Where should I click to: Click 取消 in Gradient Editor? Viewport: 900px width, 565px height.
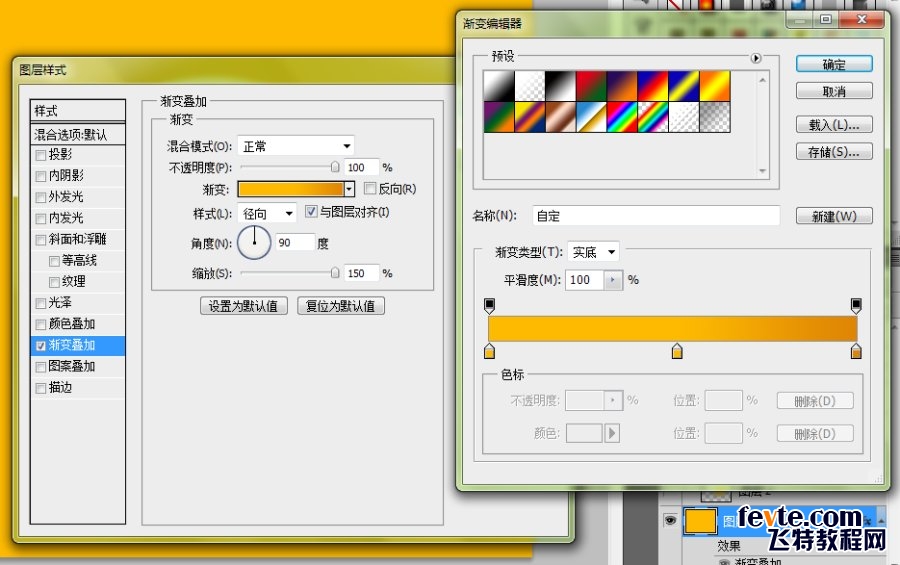(834, 91)
